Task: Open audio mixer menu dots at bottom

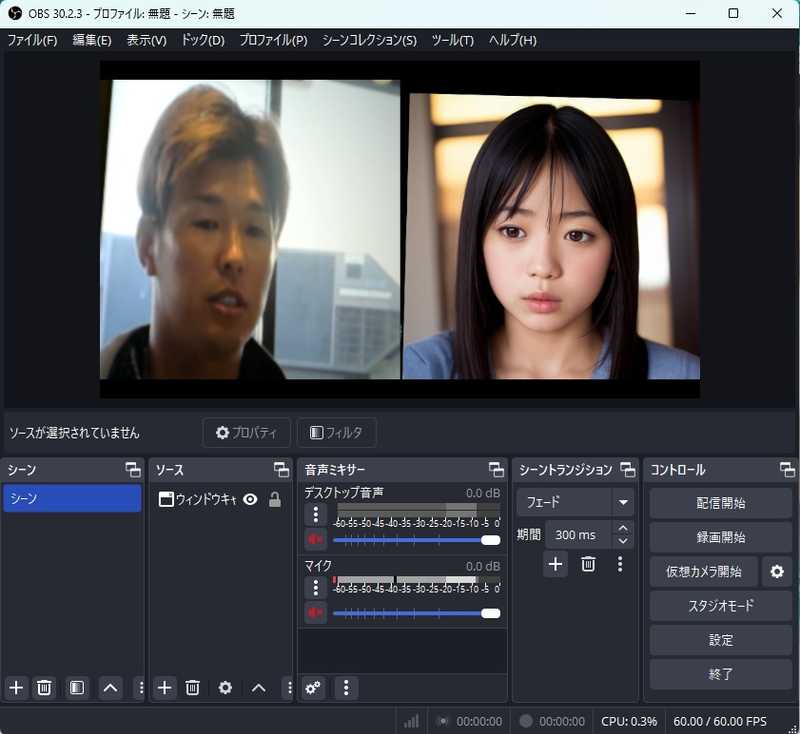Action: [346, 688]
